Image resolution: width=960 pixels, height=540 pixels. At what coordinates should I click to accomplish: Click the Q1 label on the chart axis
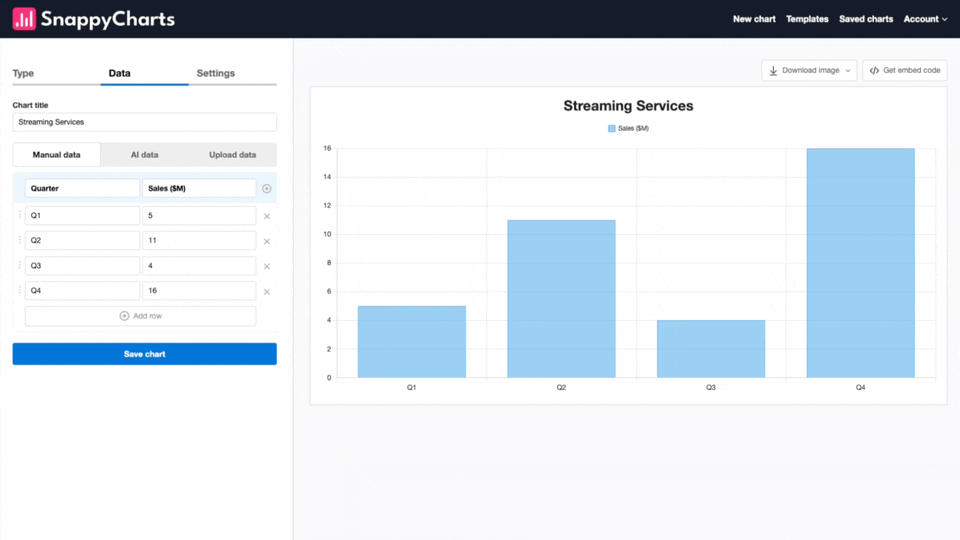411,388
